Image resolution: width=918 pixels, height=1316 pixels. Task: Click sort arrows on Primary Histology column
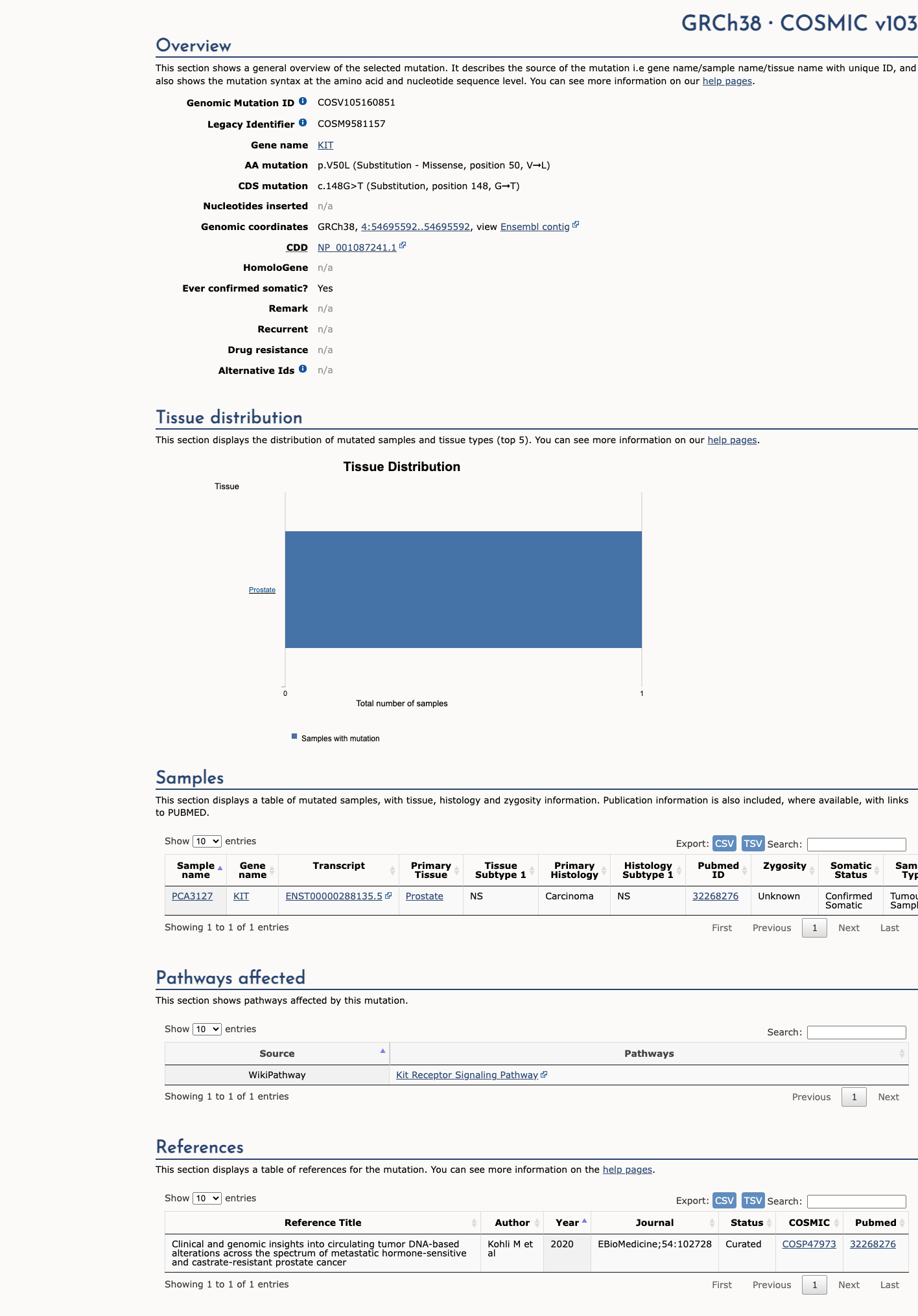click(x=604, y=870)
